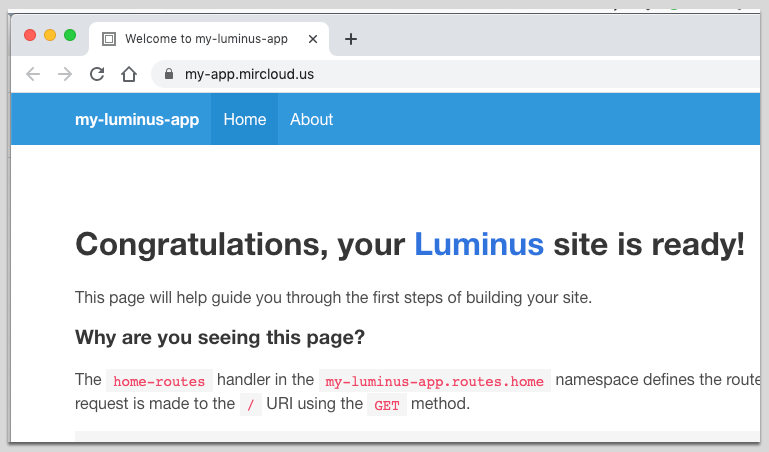Screen dimensions: 769x452
Task: Click the GET method code text
Action: (387, 405)
